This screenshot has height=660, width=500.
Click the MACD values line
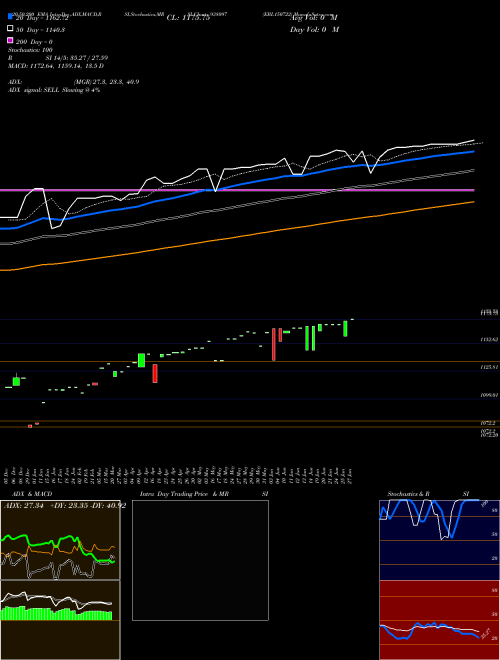coord(56,66)
